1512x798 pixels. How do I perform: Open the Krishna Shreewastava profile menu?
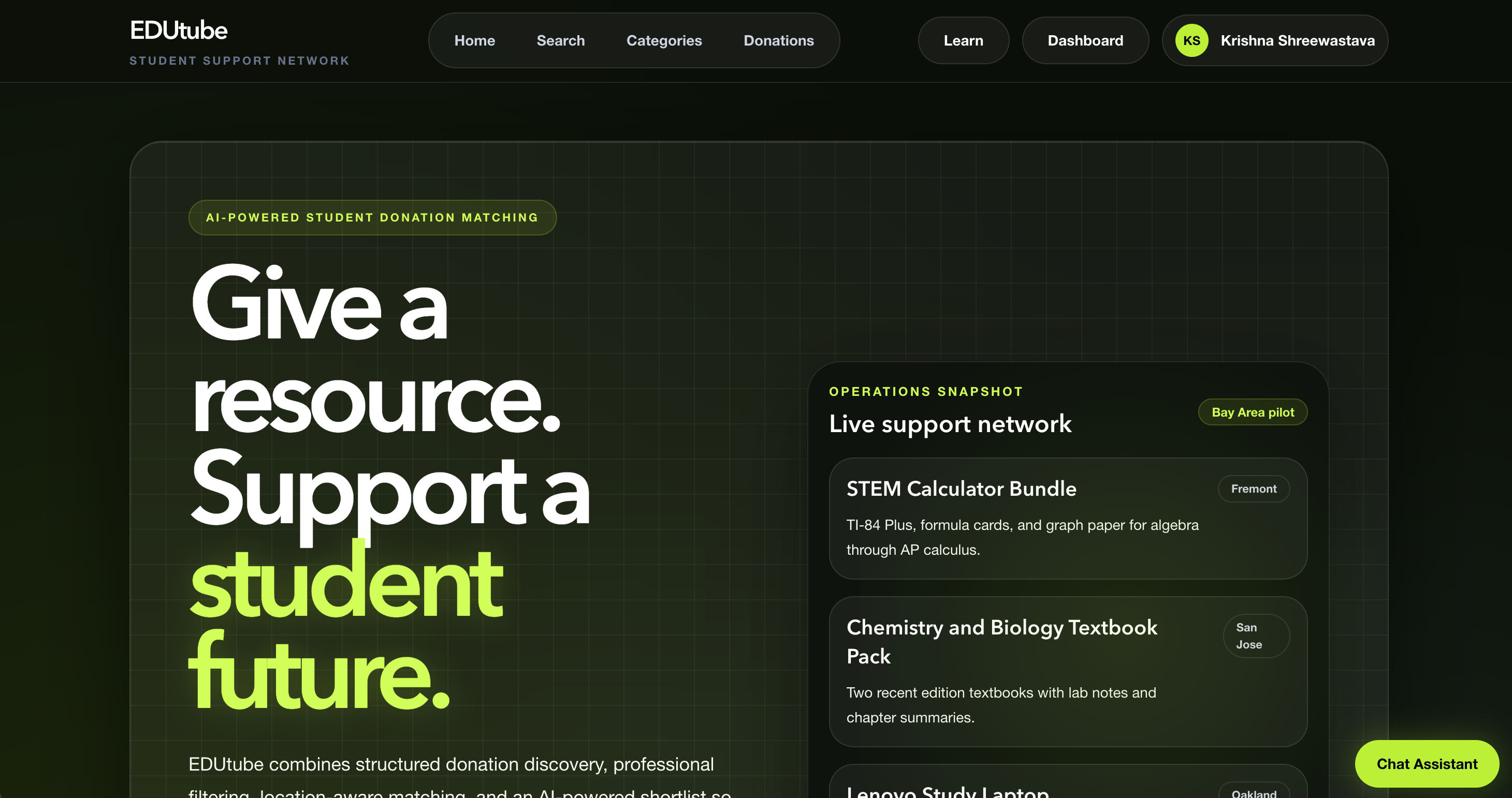1297,40
